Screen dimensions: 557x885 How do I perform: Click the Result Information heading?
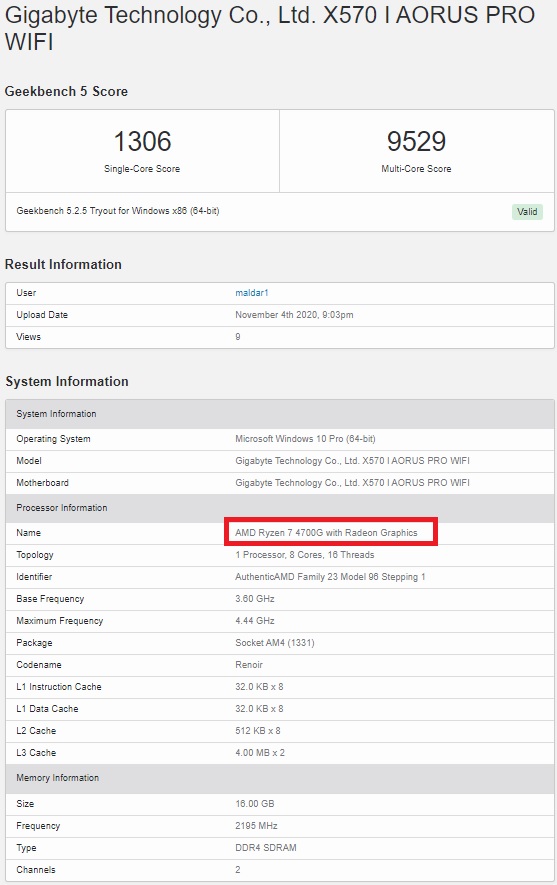tap(63, 264)
